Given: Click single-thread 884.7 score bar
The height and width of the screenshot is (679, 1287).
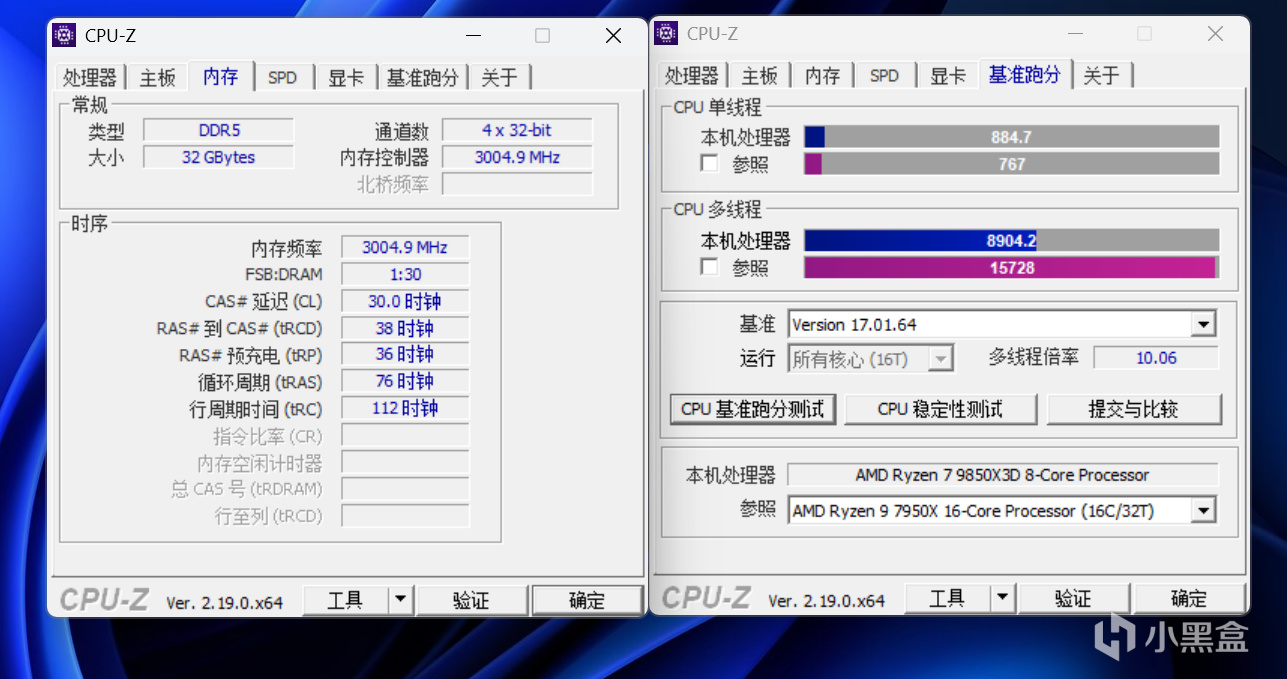Looking at the screenshot, I should pos(1011,137).
